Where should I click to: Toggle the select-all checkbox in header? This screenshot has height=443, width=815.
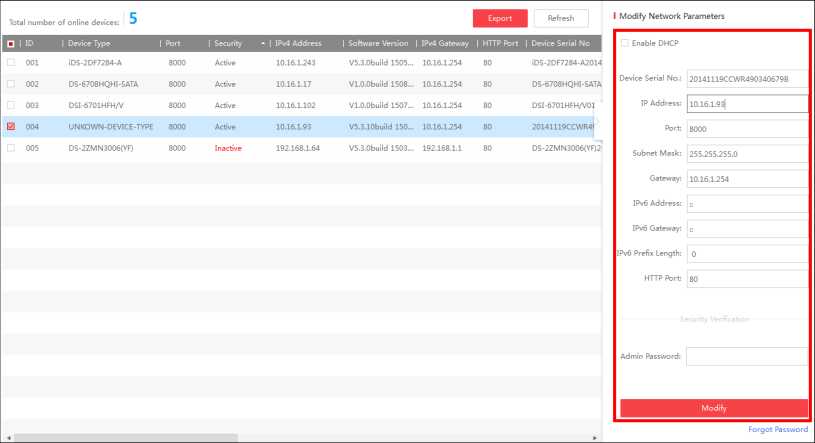(x=11, y=44)
